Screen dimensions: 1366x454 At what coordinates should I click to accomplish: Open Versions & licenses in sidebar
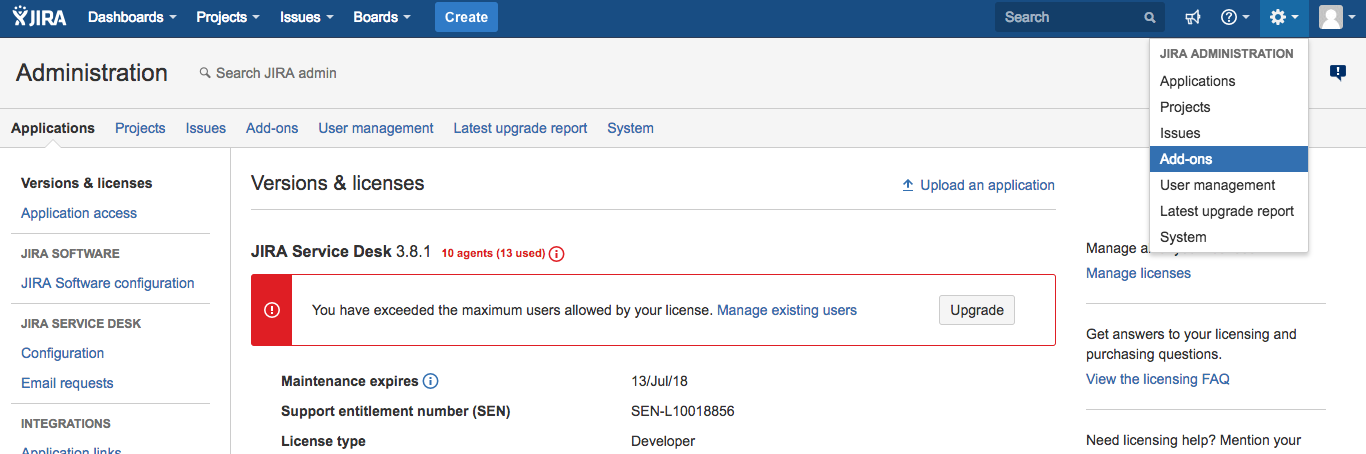(x=87, y=183)
